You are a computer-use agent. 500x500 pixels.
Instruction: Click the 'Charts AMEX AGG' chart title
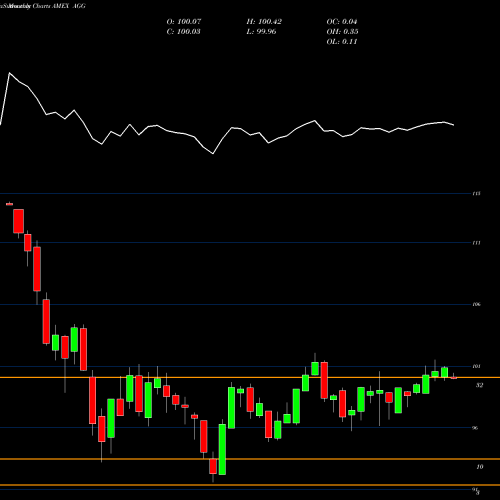59,6
